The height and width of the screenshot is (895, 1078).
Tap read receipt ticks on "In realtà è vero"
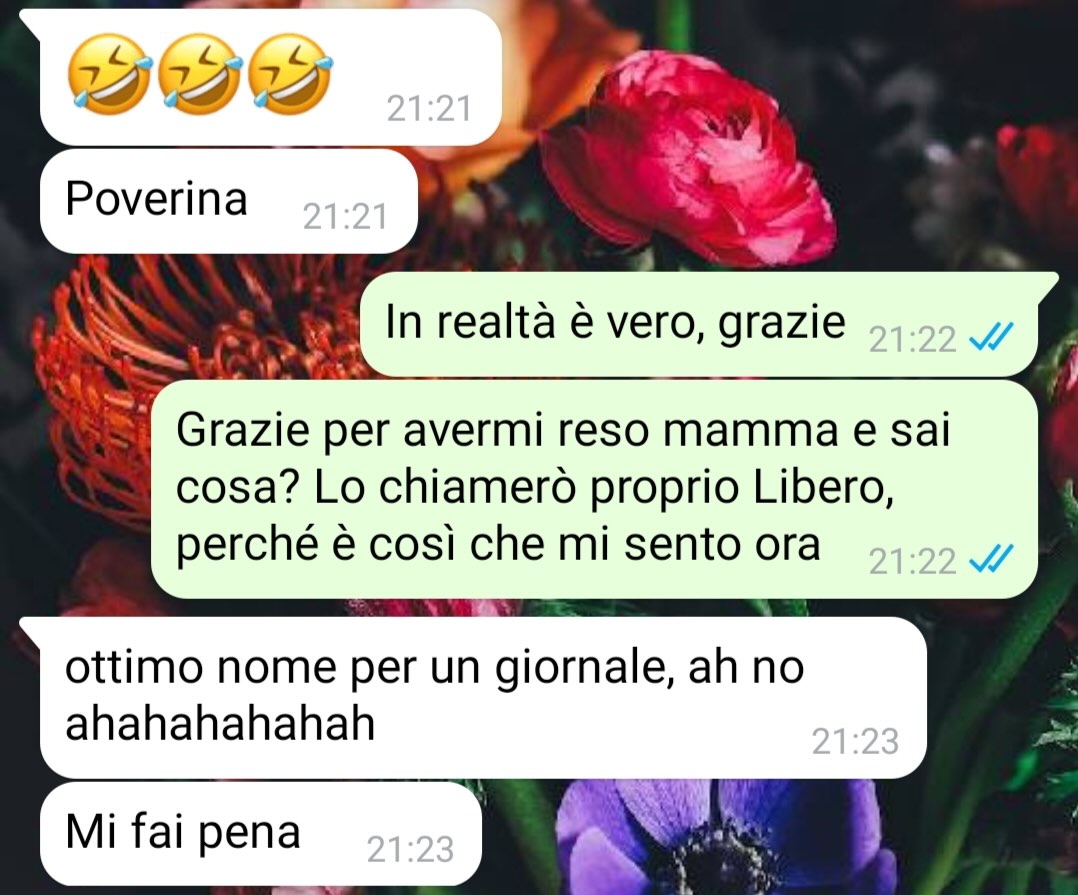click(x=991, y=338)
